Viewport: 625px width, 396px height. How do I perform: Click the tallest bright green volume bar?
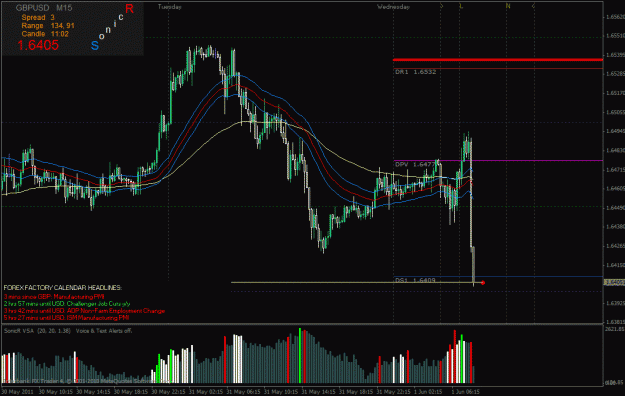click(300, 356)
